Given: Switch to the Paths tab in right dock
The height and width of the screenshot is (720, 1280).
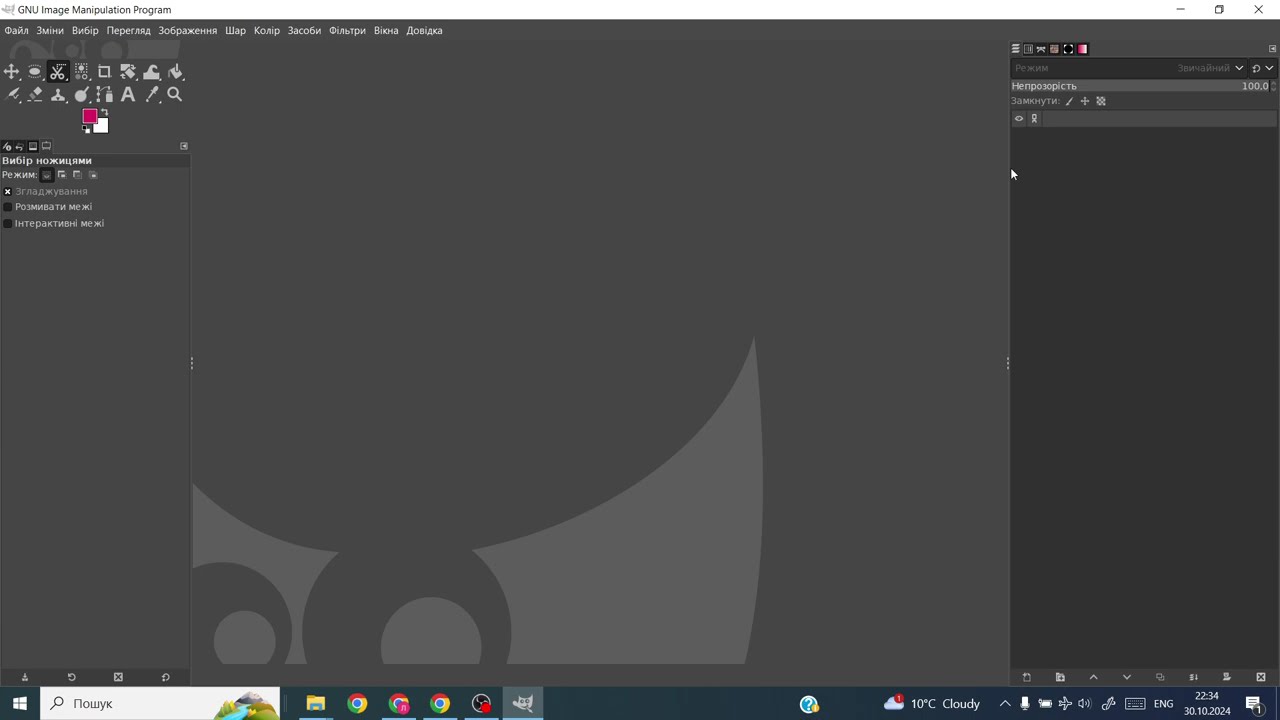Looking at the screenshot, I should pyautogui.click(x=1041, y=49).
